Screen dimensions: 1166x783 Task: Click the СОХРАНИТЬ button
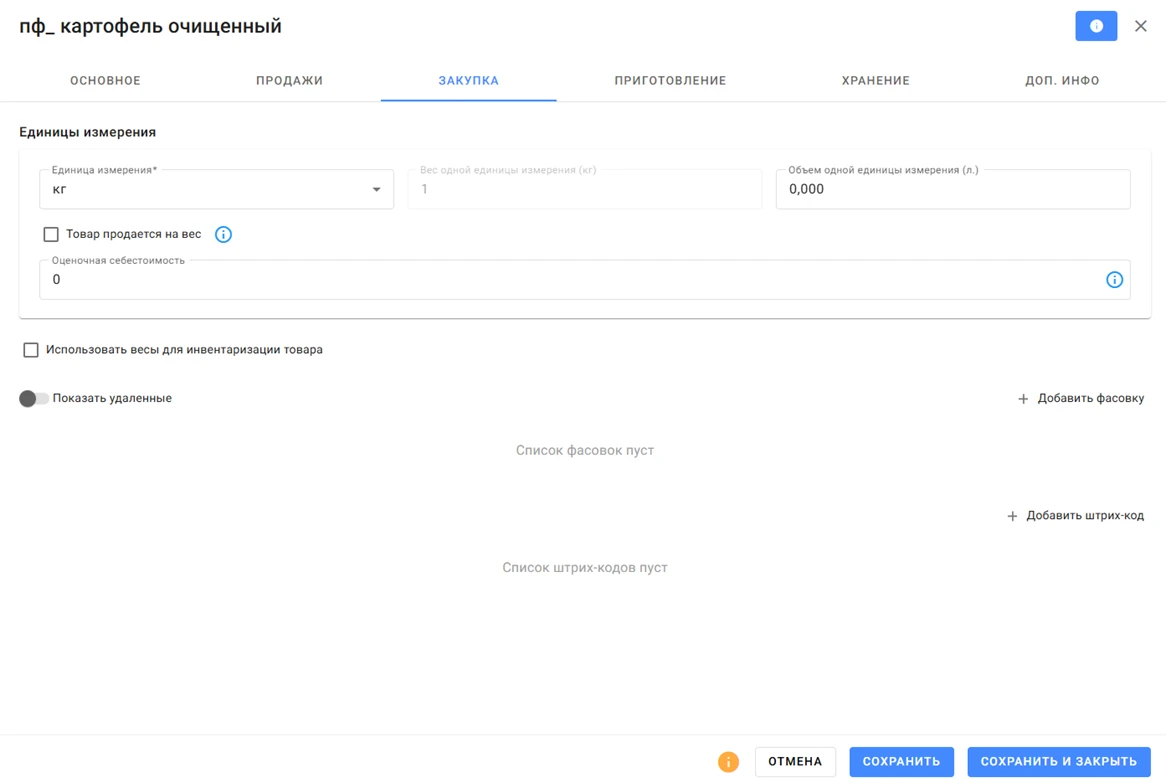[x=901, y=761]
